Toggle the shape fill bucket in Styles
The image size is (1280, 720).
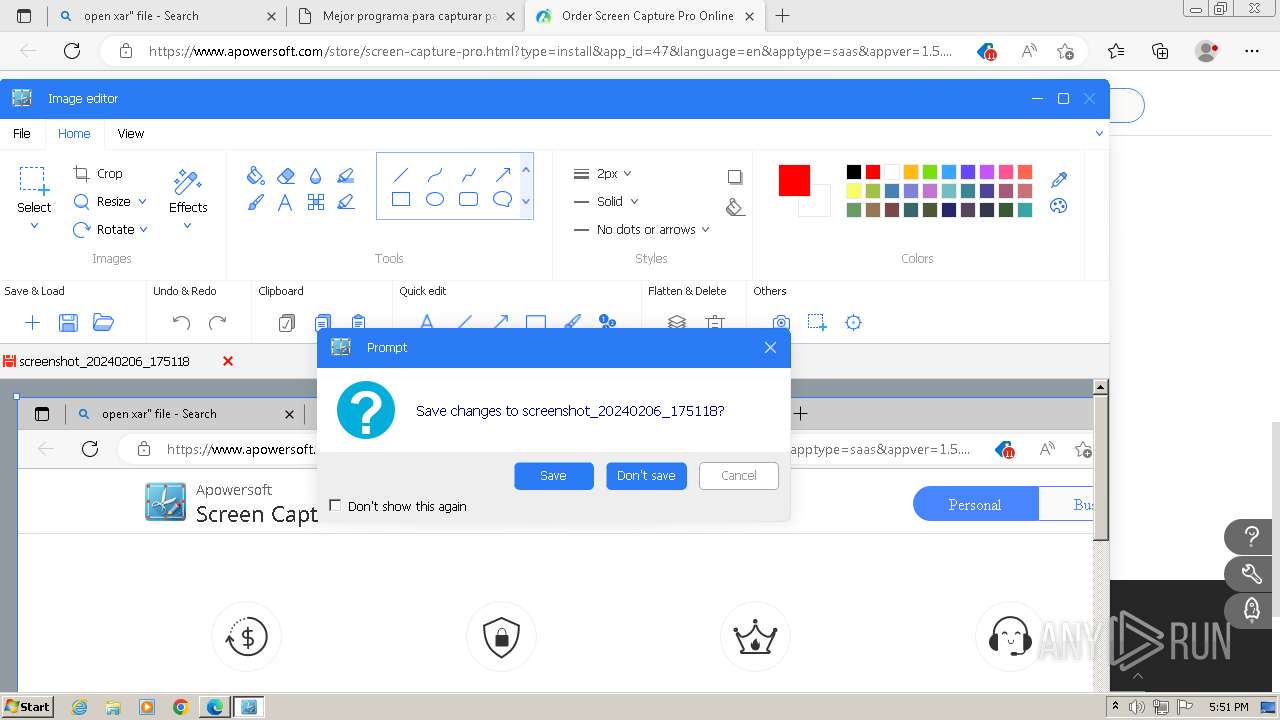point(735,207)
